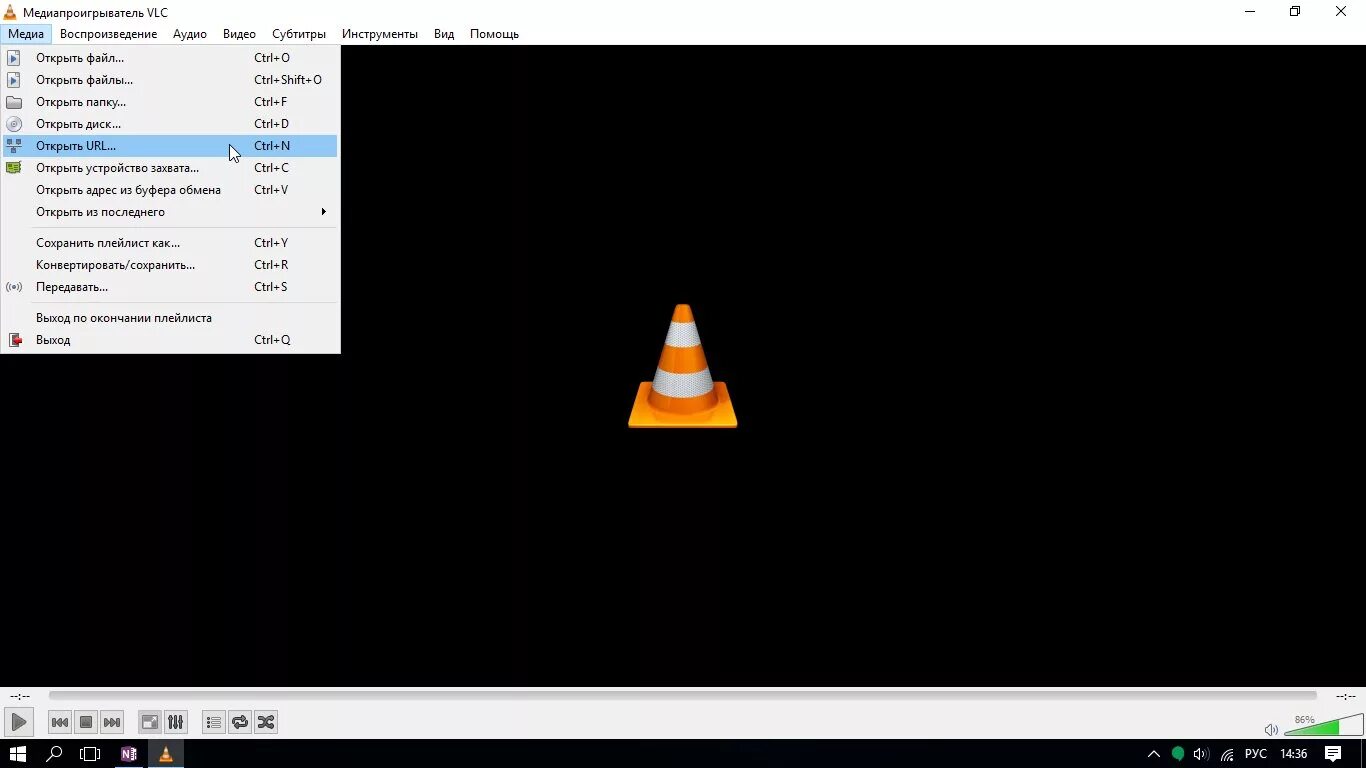Show extended settings and effects
The width and height of the screenshot is (1366, 768).
point(175,722)
